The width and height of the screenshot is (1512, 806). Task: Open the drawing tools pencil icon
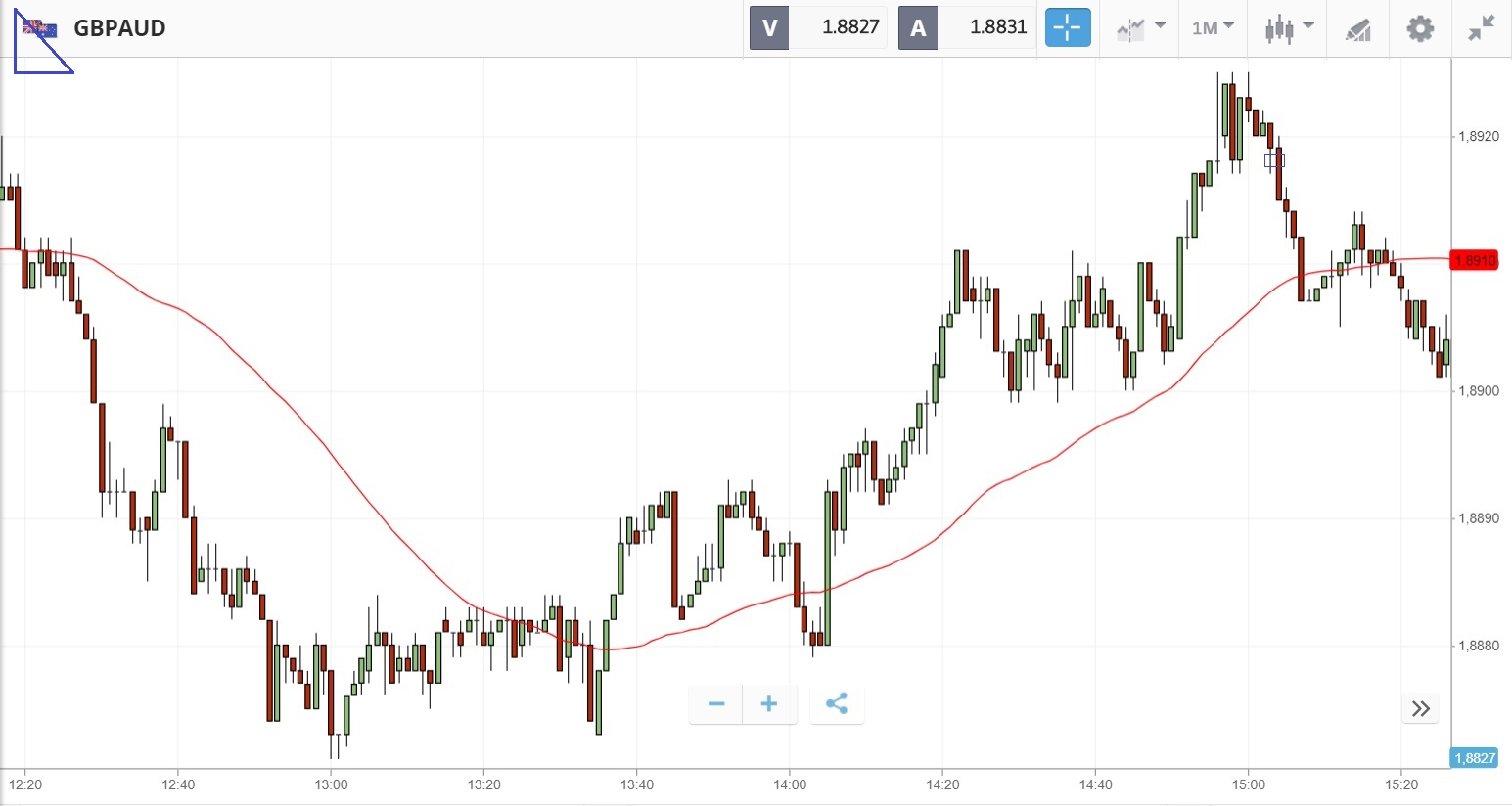pyautogui.click(x=1357, y=28)
